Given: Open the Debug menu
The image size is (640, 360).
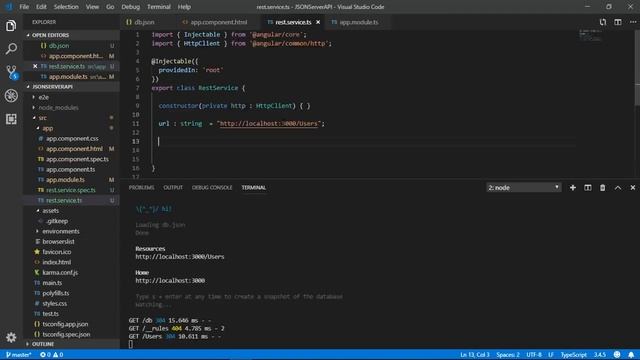Looking at the screenshot, I should click(131, 7).
